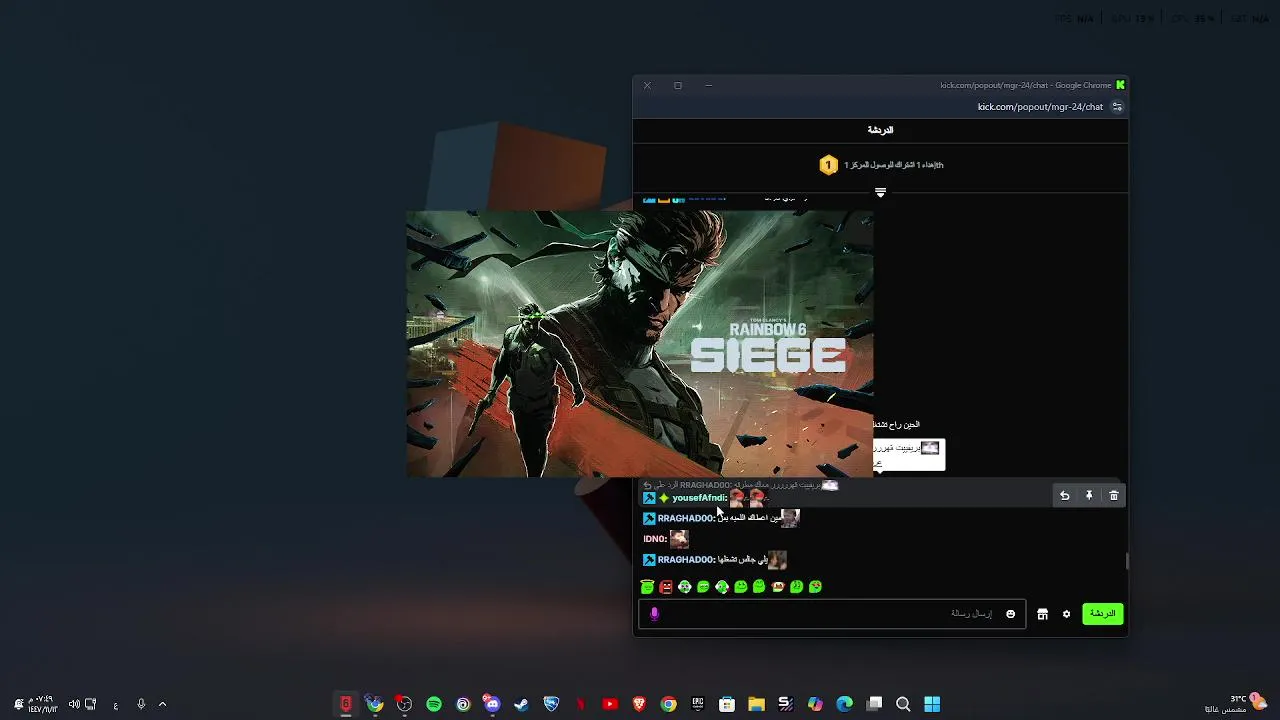This screenshot has width=1280, height=720.
Task: Show hidden system tray icons chevron
Action: tap(162, 704)
